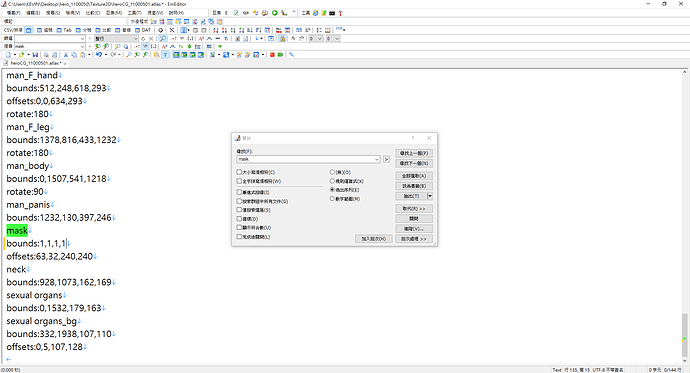Viewport: 690px width, 373px height.
Task: Select the regular expression (X) radio button
Action: pos(332,181)
